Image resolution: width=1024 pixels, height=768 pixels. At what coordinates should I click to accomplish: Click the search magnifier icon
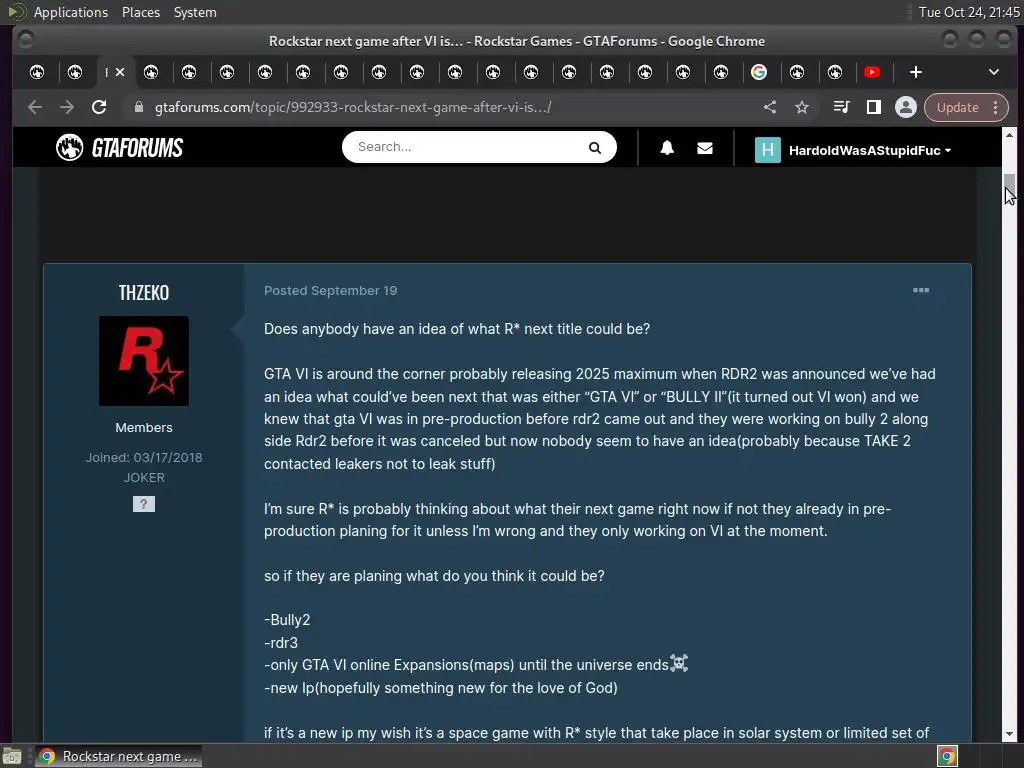coord(594,148)
